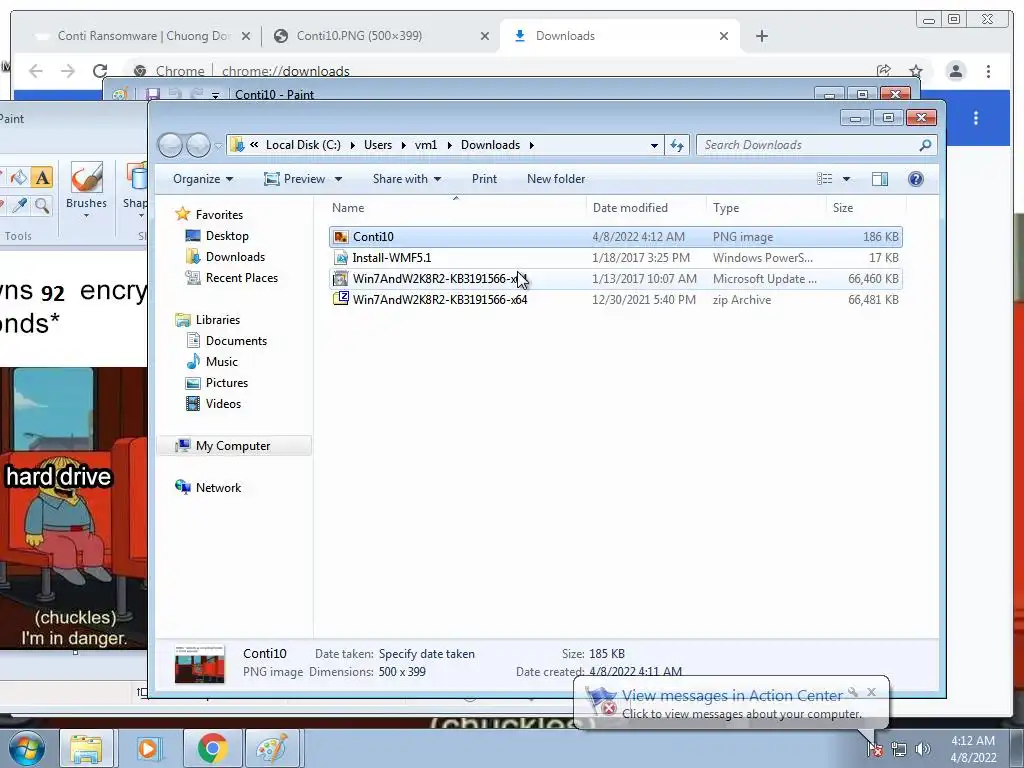Select the Conti10 PNG file icon
Viewport: 1024px width, 768px height.
(341, 237)
